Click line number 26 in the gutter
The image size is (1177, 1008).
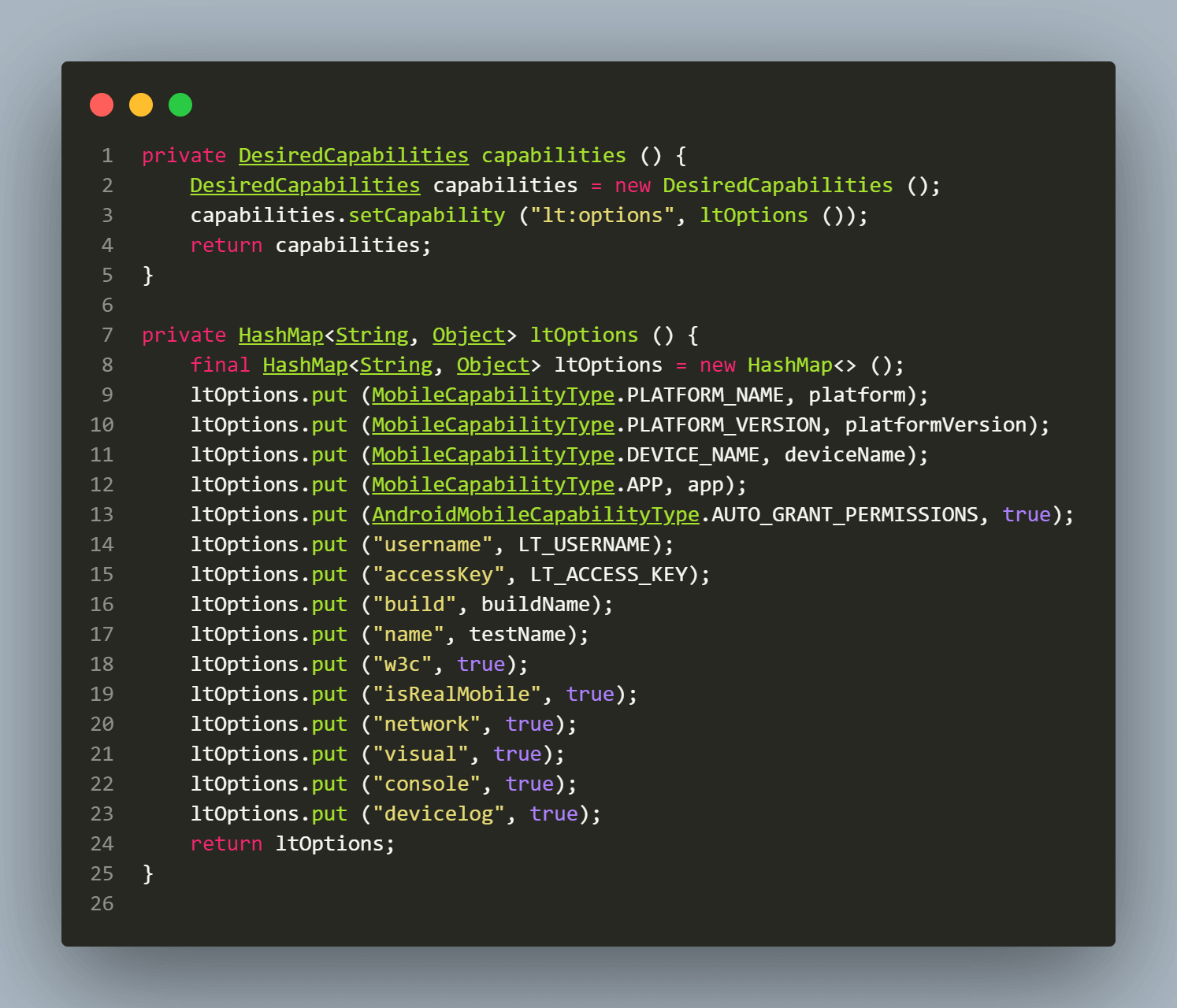tap(102, 904)
